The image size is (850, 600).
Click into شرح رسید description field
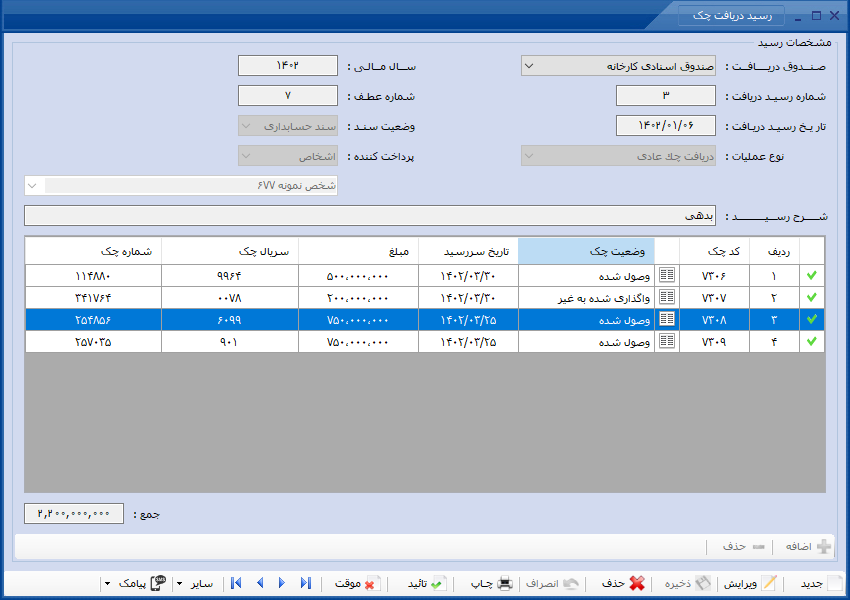370,216
